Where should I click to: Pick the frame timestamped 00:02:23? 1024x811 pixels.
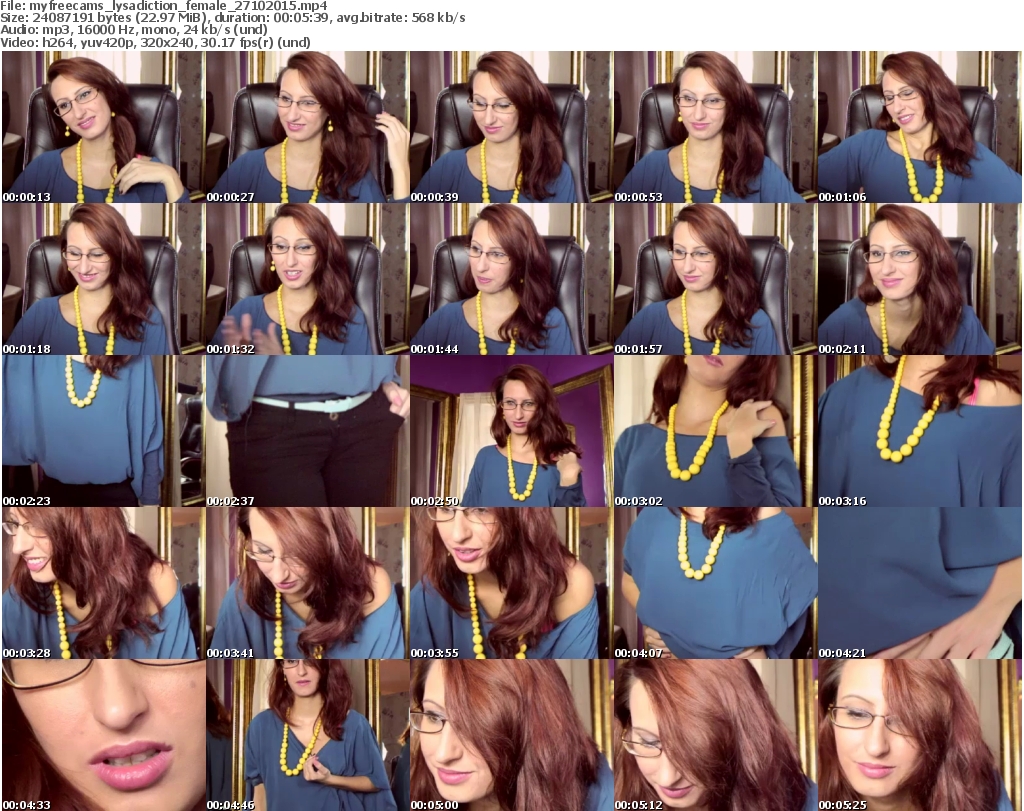[103, 431]
